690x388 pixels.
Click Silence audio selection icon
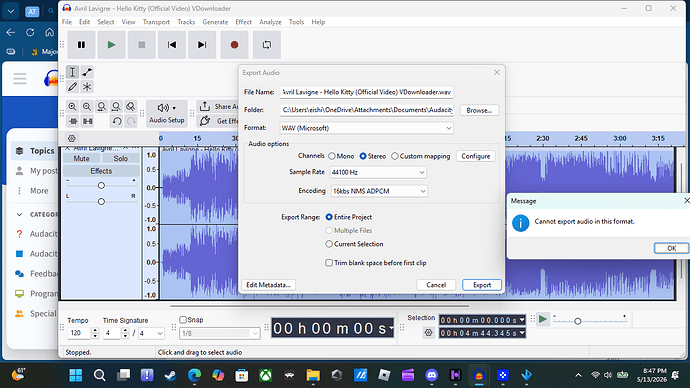[x=88, y=121]
